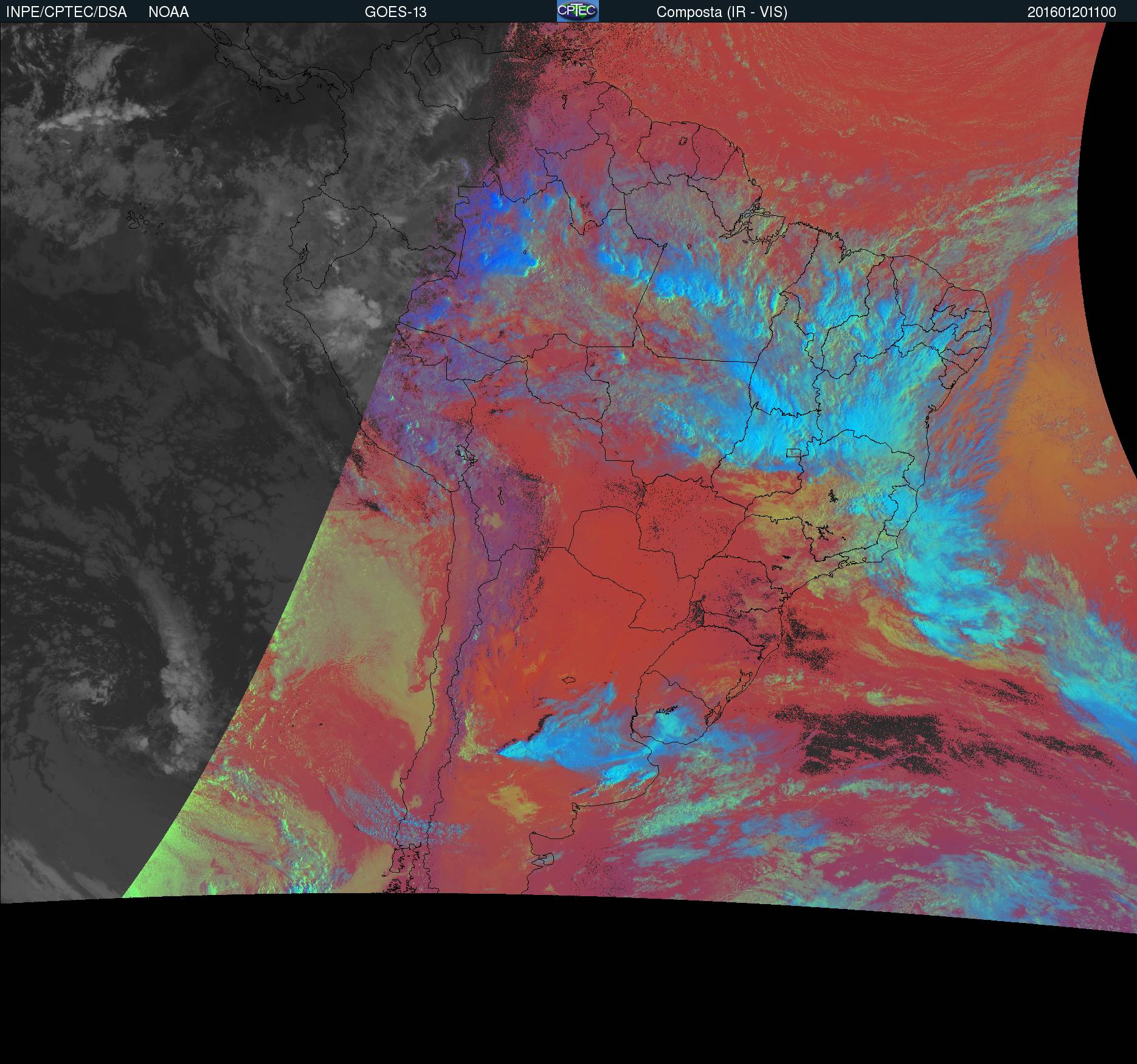Click the CPTEC logo in header
The image size is (1137, 1064).
pyautogui.click(x=578, y=11)
